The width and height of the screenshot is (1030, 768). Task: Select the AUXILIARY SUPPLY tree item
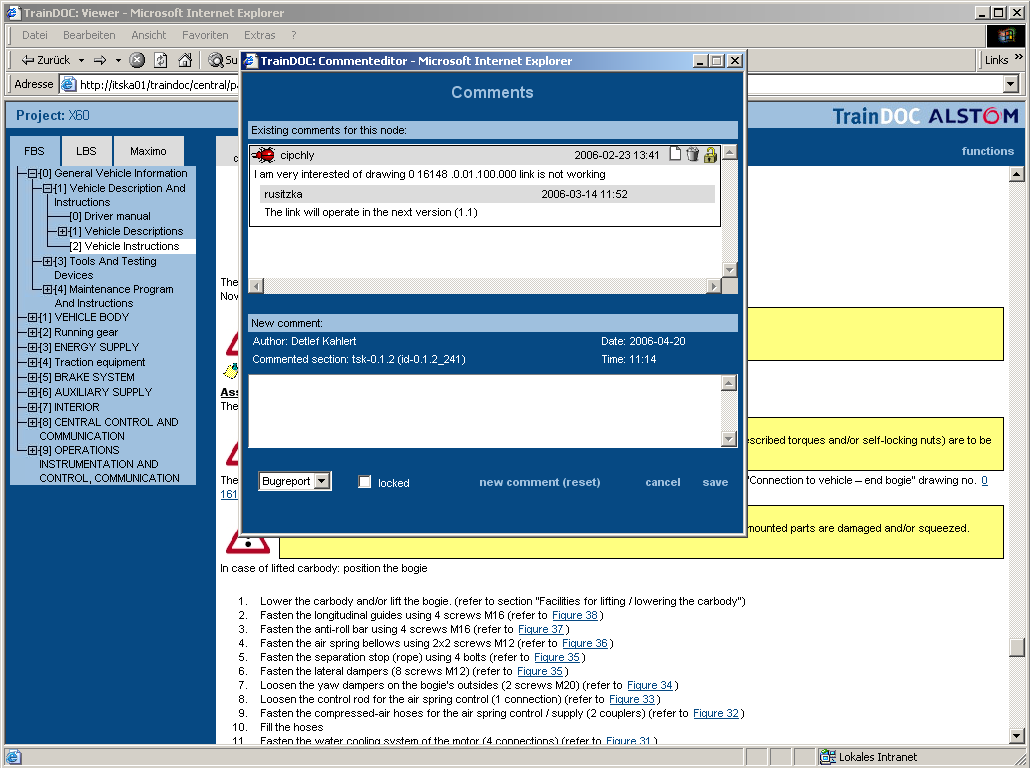pyautogui.click(x=95, y=392)
